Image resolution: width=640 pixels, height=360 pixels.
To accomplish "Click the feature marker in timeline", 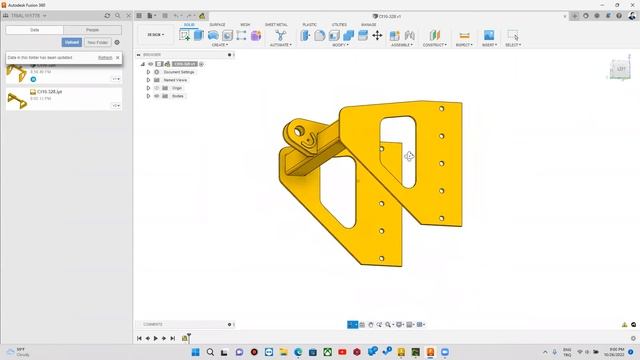I will pyautogui.click(x=186, y=338).
